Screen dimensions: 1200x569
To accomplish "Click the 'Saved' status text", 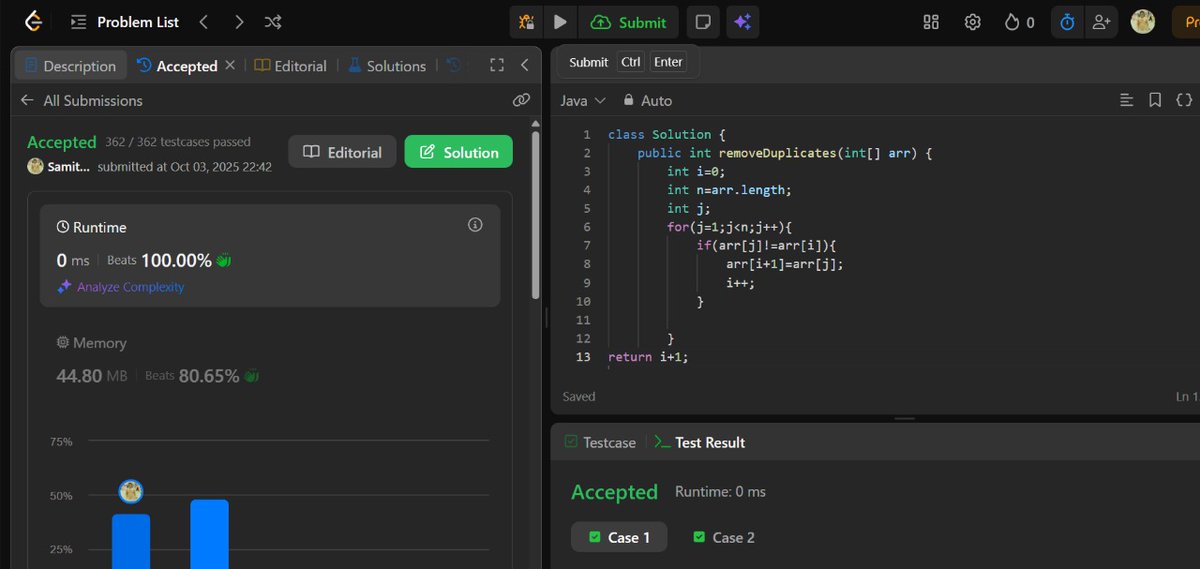I will point(579,396).
